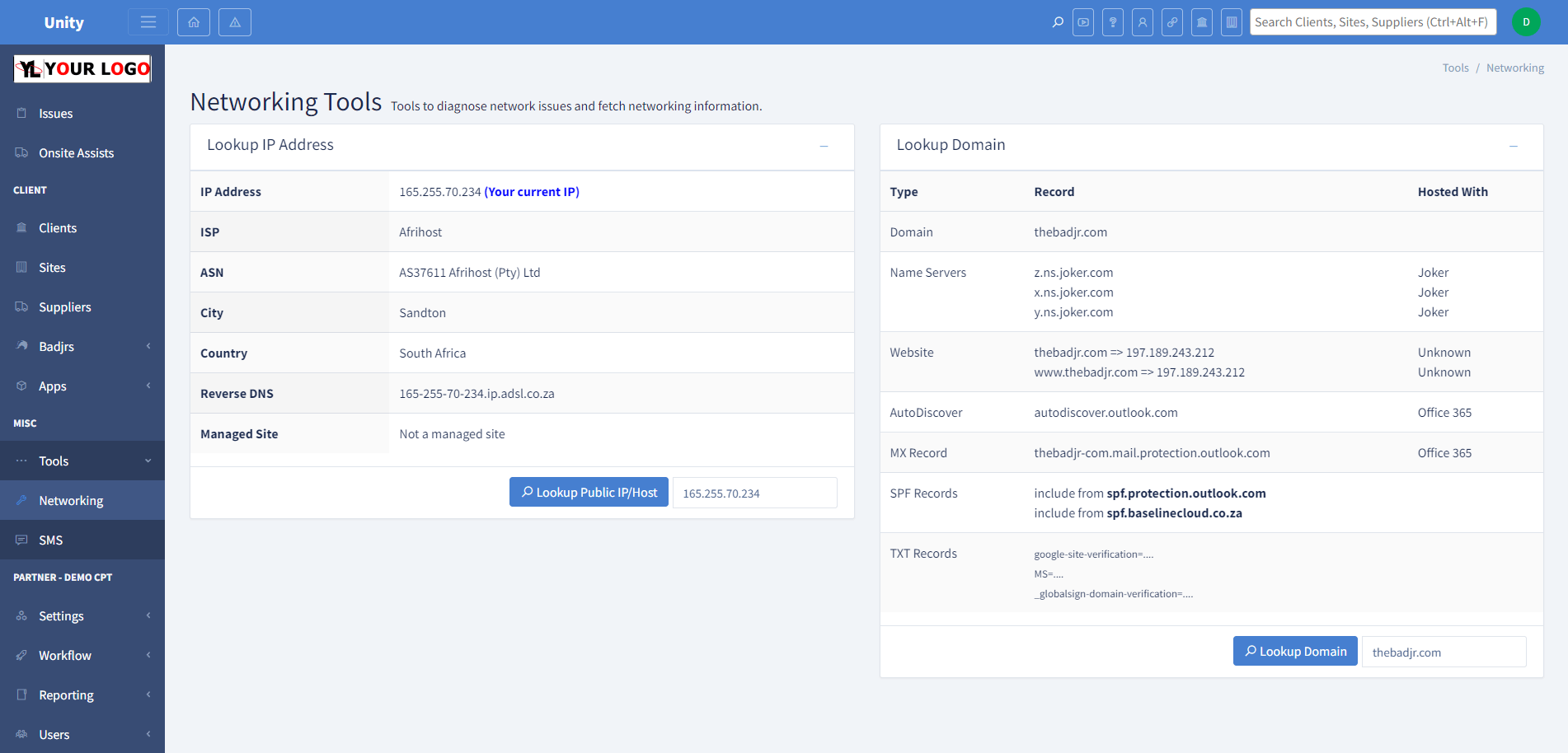Screen dimensions: 1568x753
Task: Expand the Workflow sidebar chevron
Action: [148, 655]
